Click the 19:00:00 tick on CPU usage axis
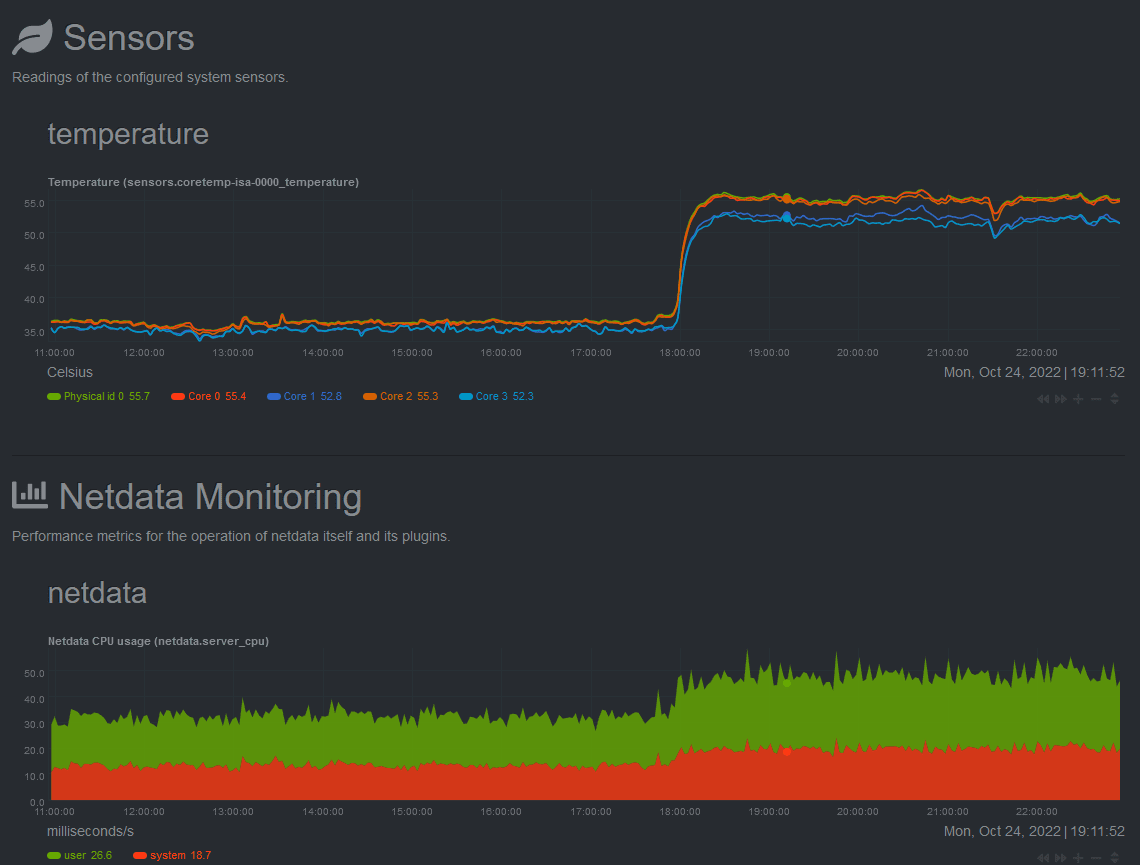Image resolution: width=1140 pixels, height=865 pixels. (x=768, y=812)
